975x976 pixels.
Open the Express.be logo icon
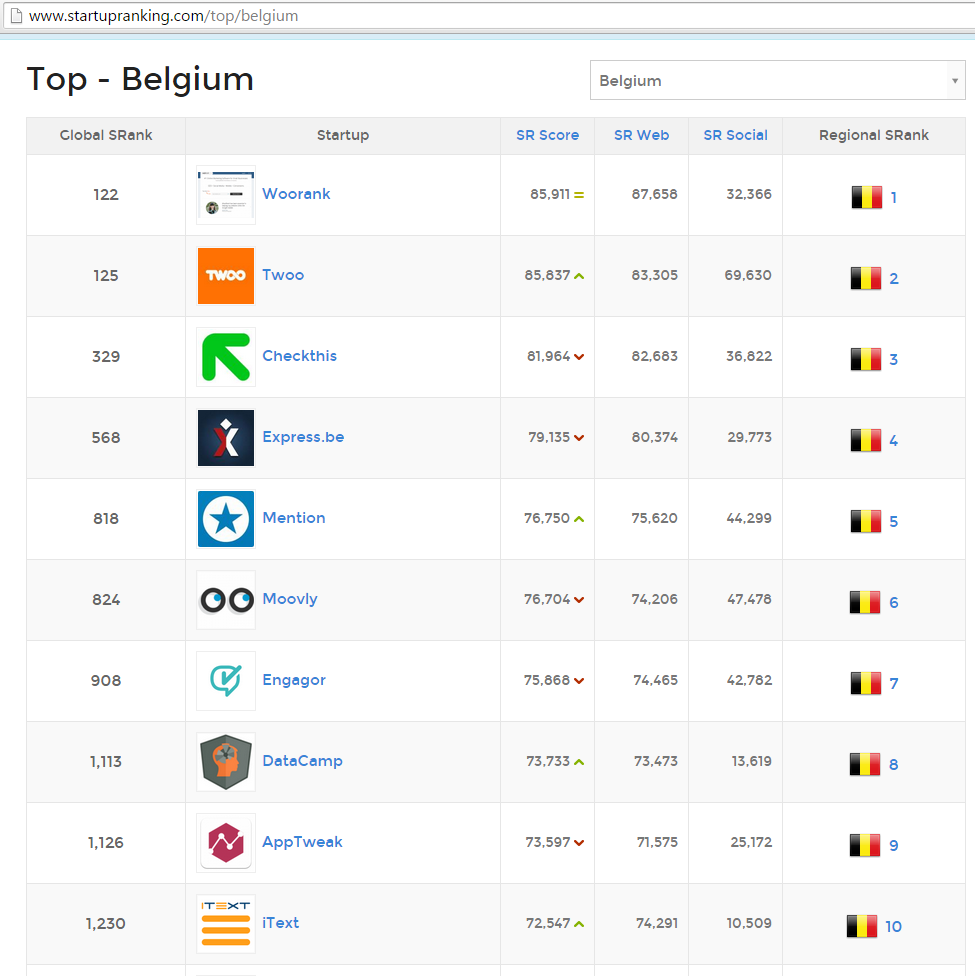(226, 438)
